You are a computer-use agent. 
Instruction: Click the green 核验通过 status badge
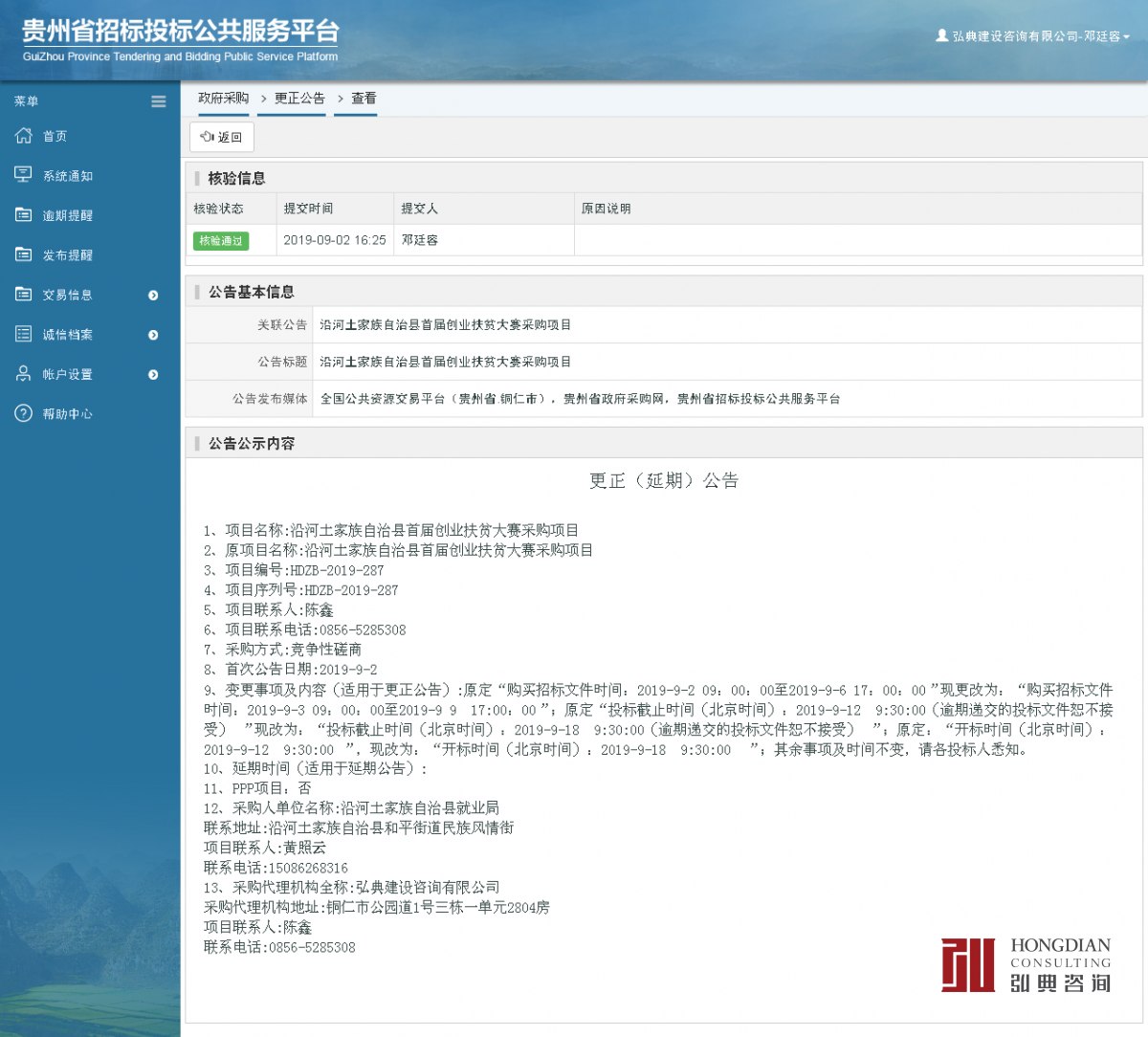220,241
